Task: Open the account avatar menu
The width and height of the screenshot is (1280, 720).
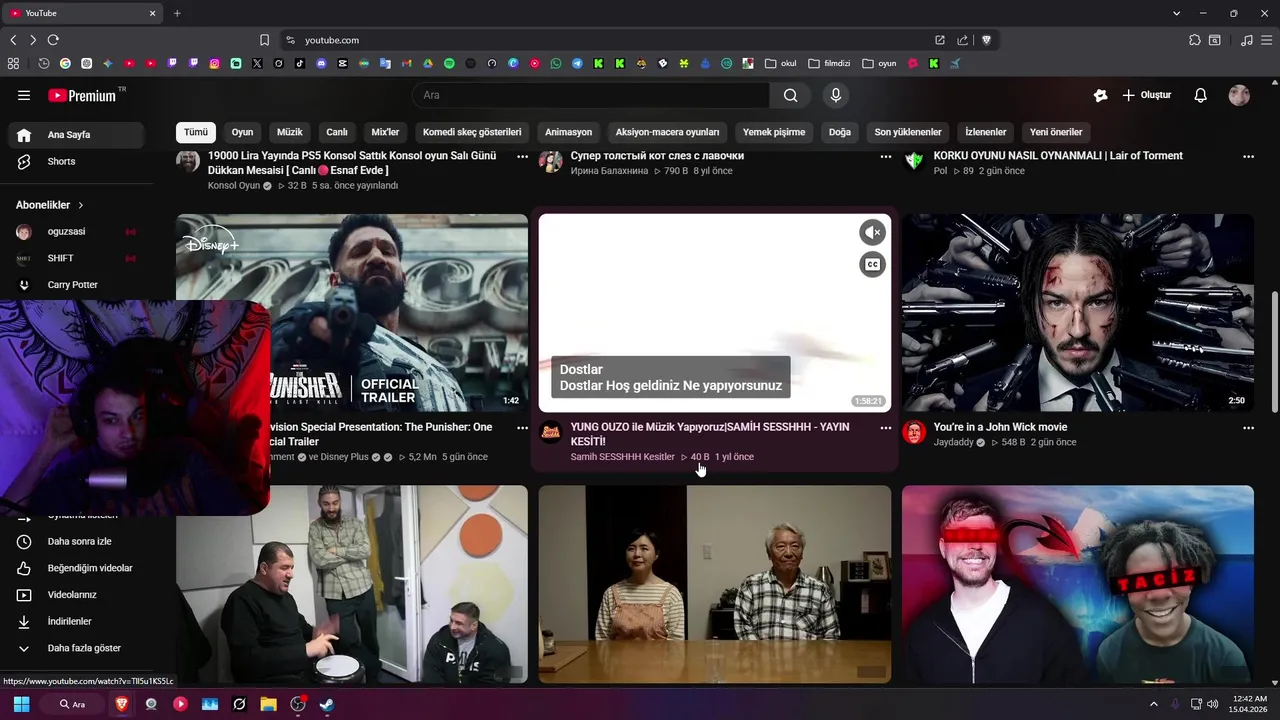Action: [1239, 95]
